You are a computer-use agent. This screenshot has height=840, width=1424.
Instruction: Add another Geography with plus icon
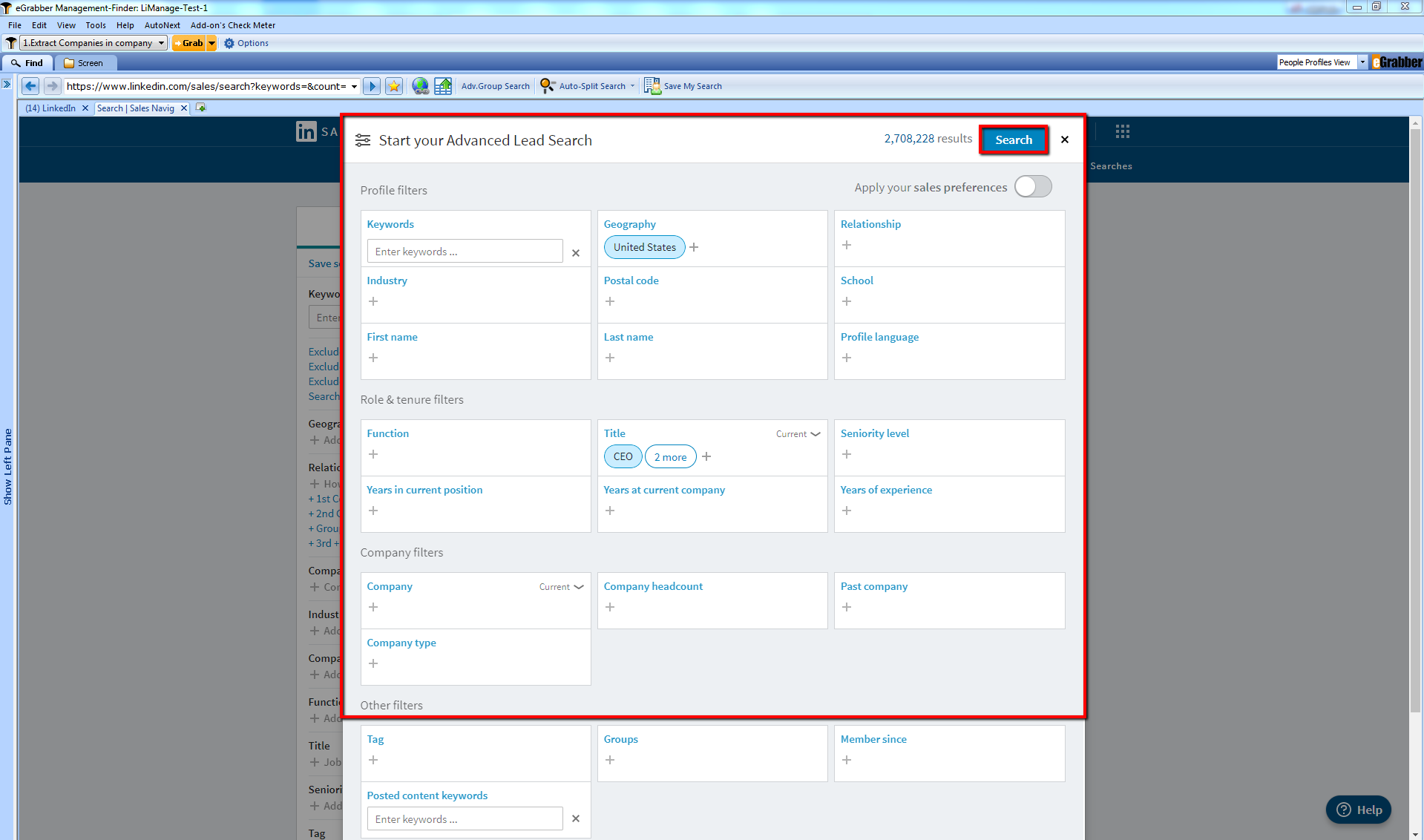694,247
